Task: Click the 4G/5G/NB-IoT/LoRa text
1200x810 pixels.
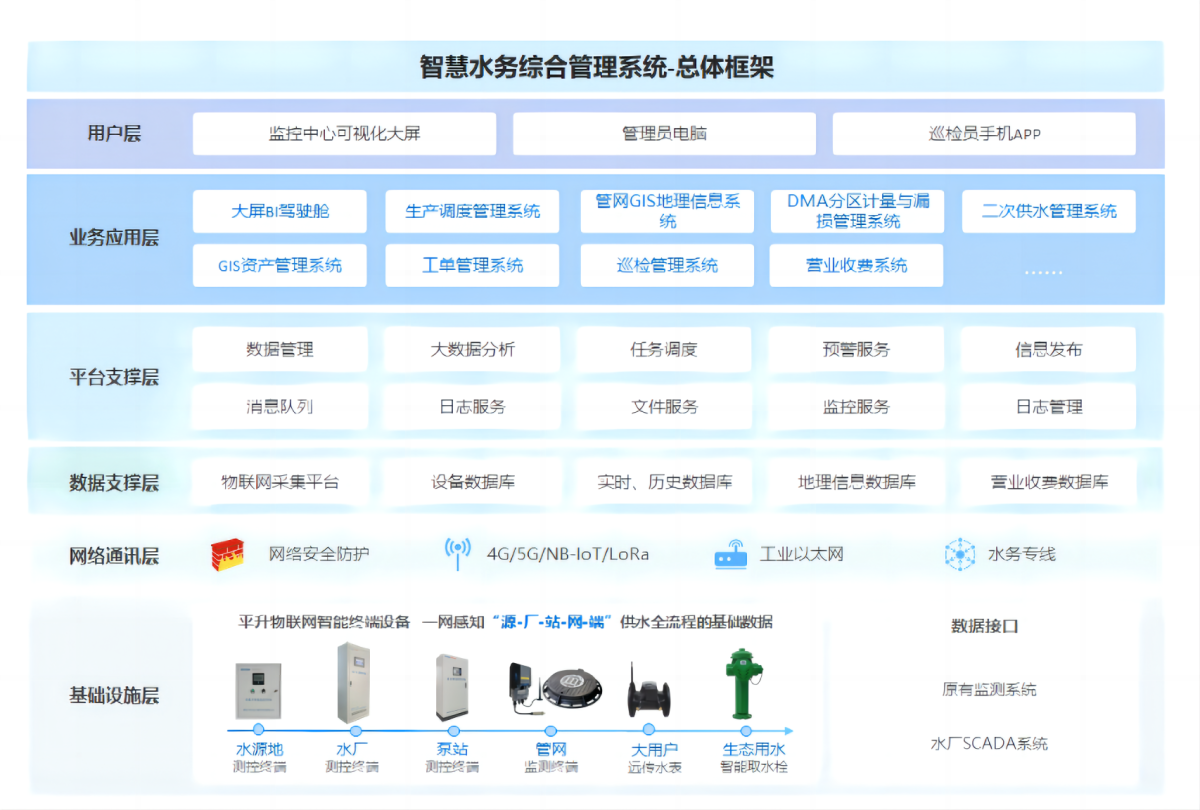Action: 567,554
